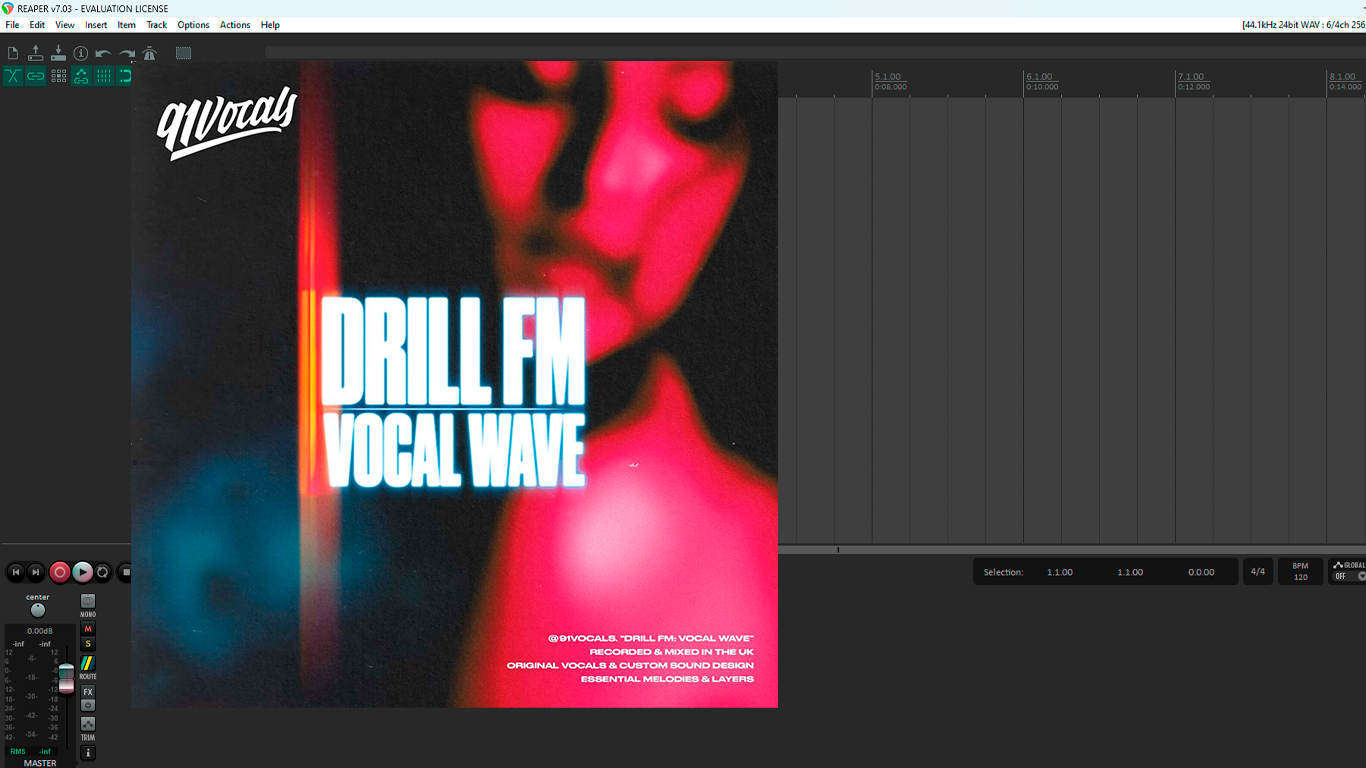Toggle master MONO button
Viewport: 1366px width, 768px height.
point(88,602)
